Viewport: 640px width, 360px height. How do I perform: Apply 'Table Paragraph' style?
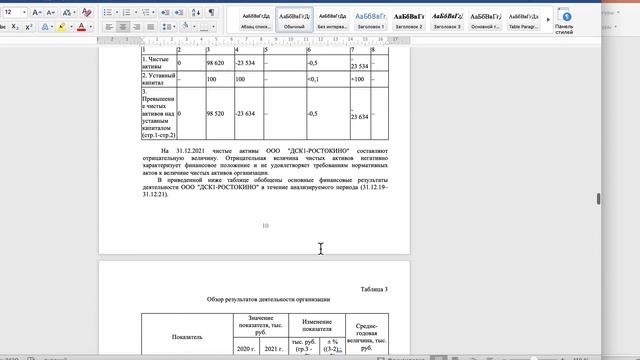click(x=523, y=20)
